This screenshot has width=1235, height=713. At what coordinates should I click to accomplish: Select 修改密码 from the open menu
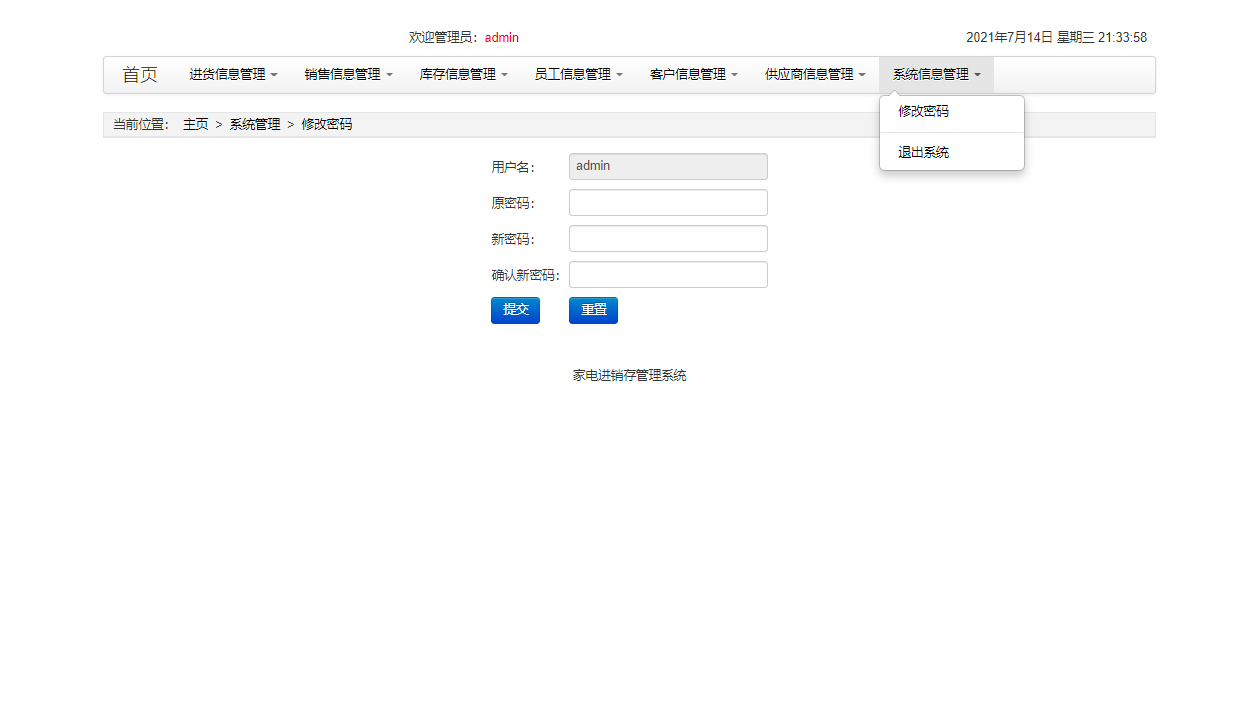pos(922,111)
